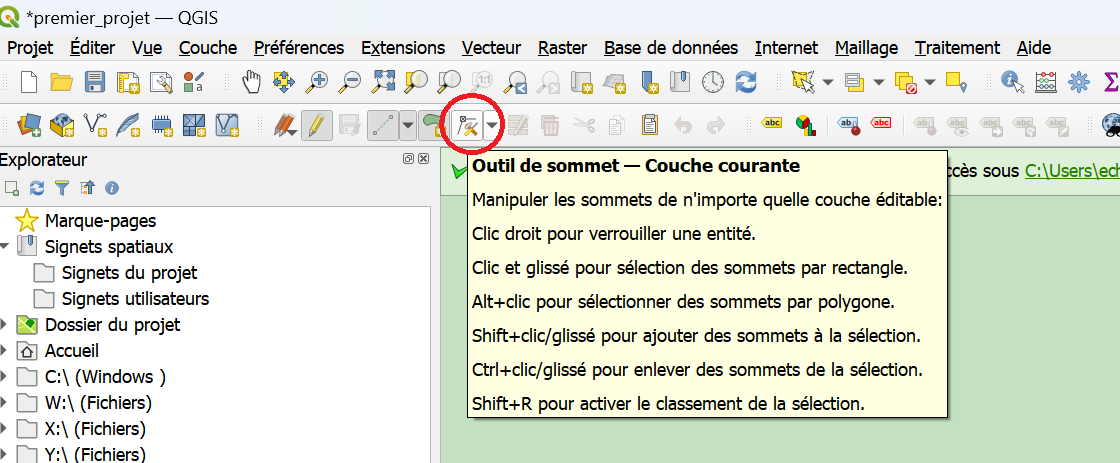The width and height of the screenshot is (1120, 463).
Task: Click the highlight pinned labels icon
Action: pos(849,126)
